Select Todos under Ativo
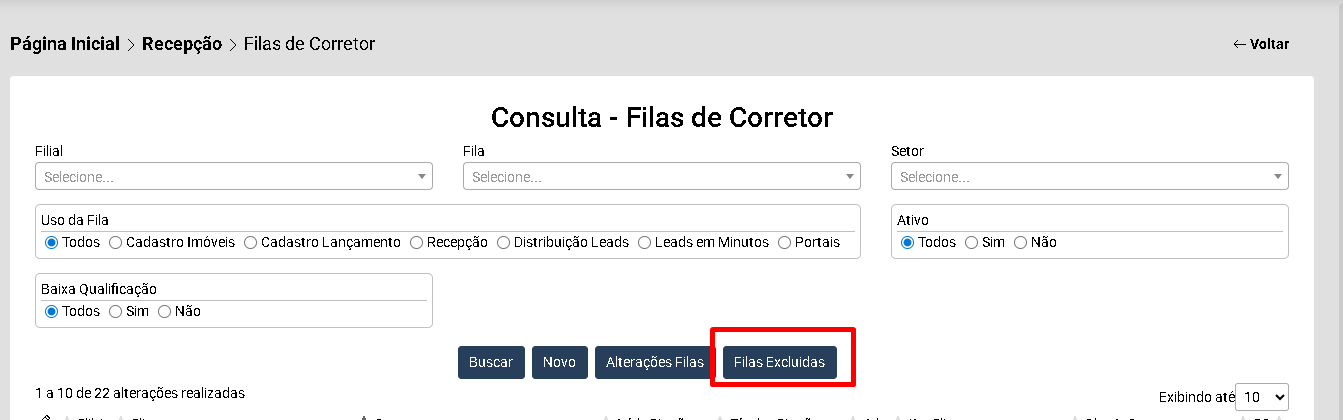The height and width of the screenshot is (420, 1343). (x=908, y=242)
